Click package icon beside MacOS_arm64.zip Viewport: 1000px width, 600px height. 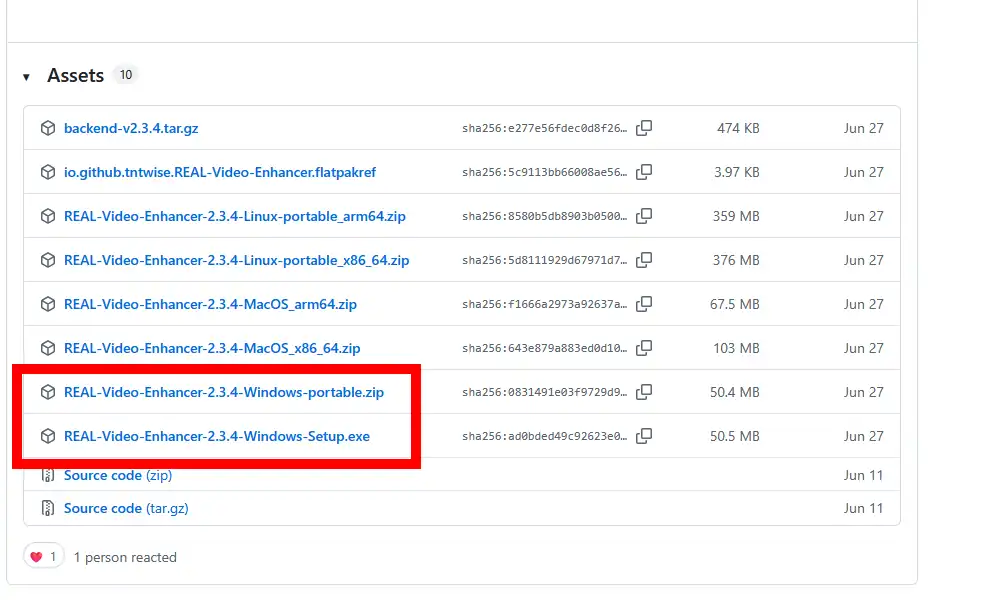click(x=48, y=304)
